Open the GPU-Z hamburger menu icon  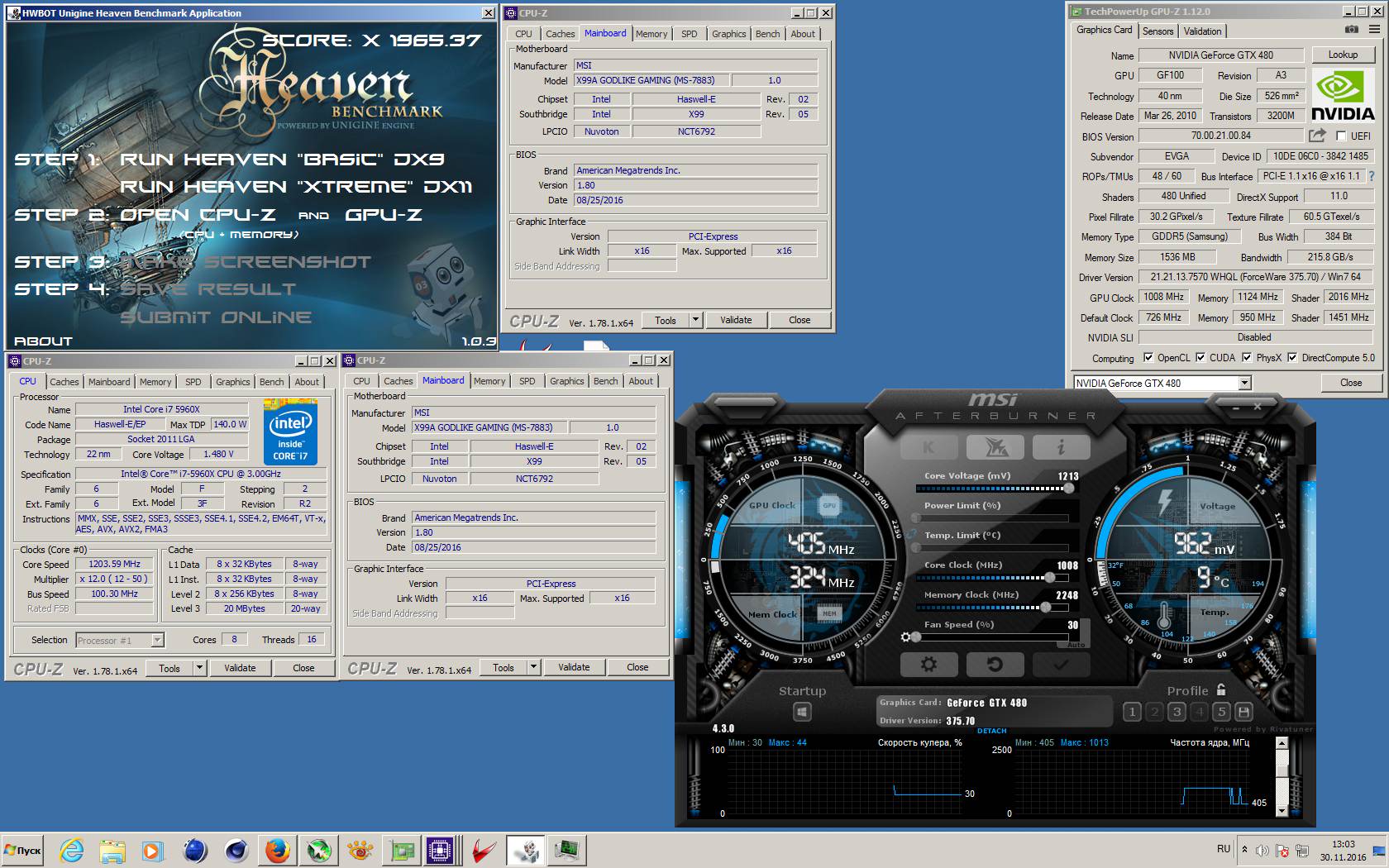tap(1374, 30)
